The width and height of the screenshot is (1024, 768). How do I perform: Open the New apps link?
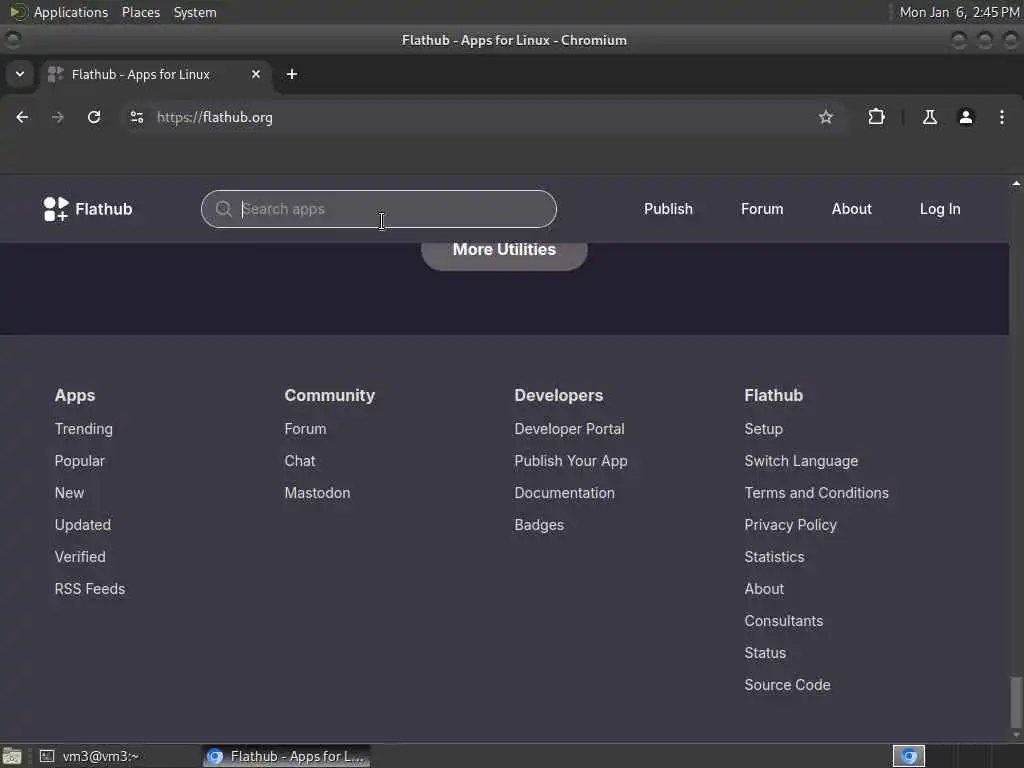(x=69, y=493)
